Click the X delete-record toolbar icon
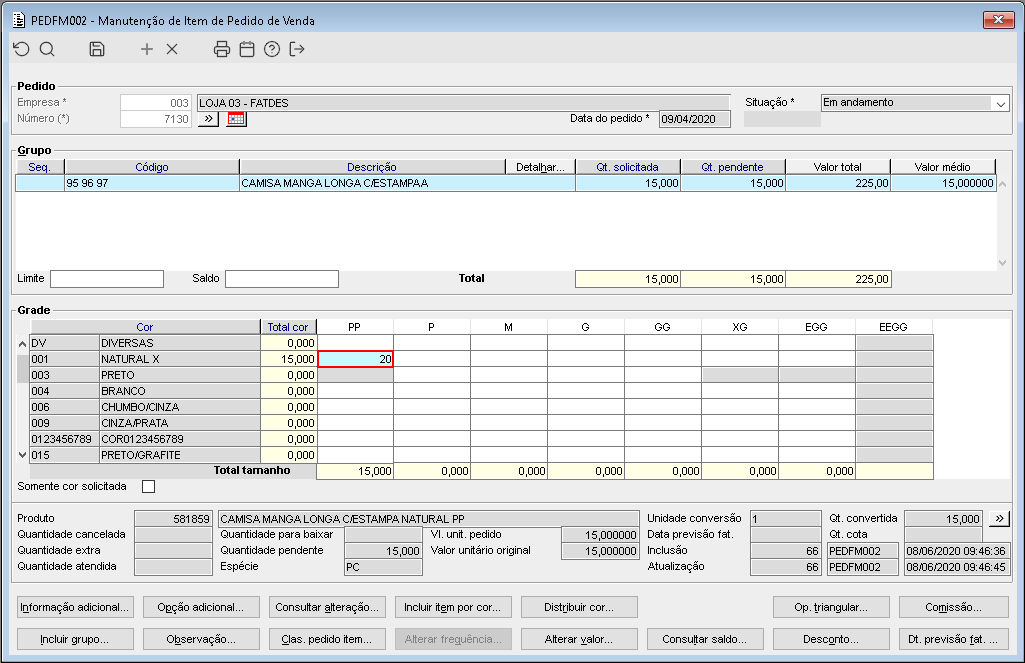This screenshot has height=663, width=1025. pyautogui.click(x=172, y=49)
